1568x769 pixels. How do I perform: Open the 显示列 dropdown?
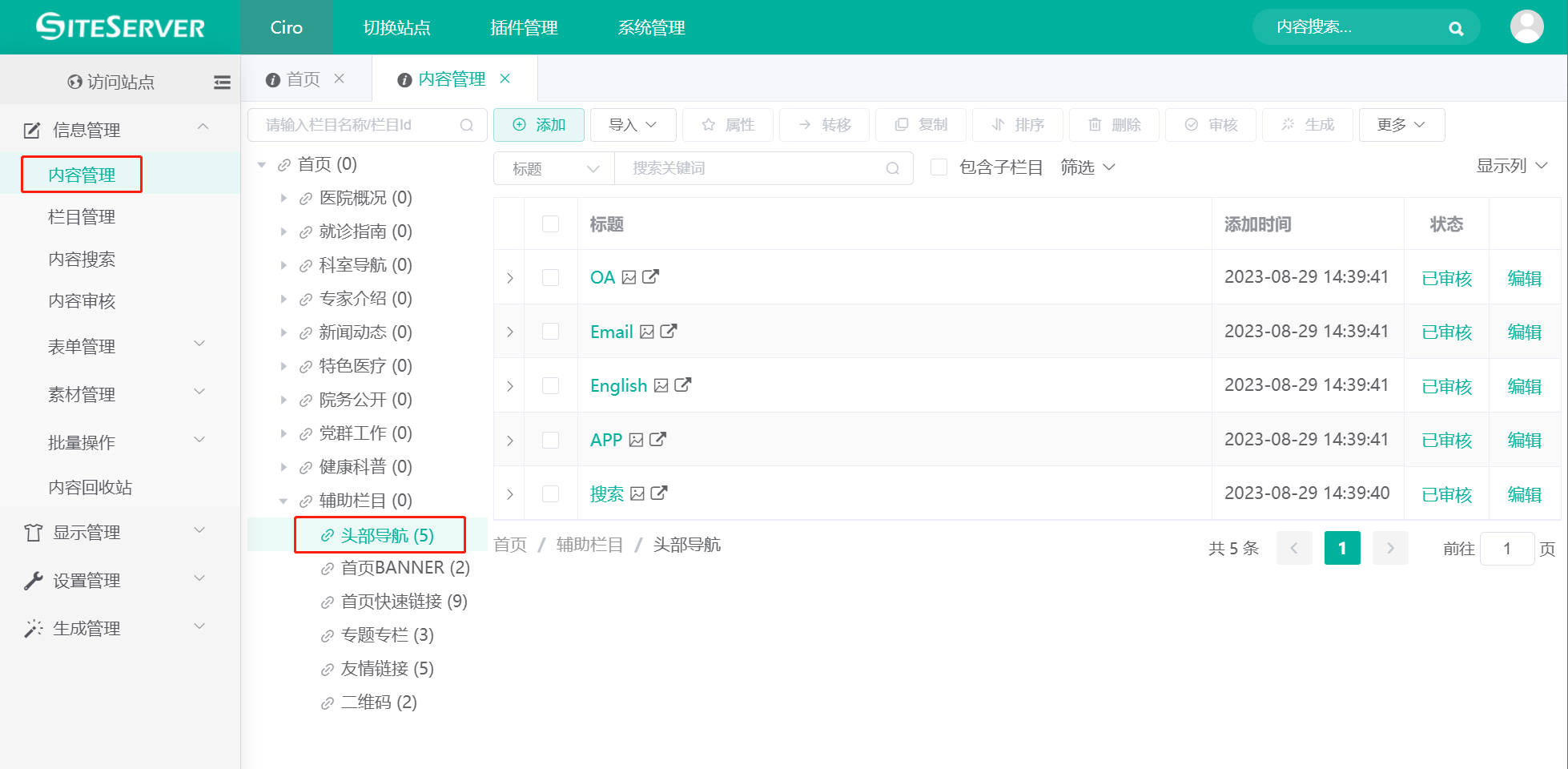(x=1512, y=165)
